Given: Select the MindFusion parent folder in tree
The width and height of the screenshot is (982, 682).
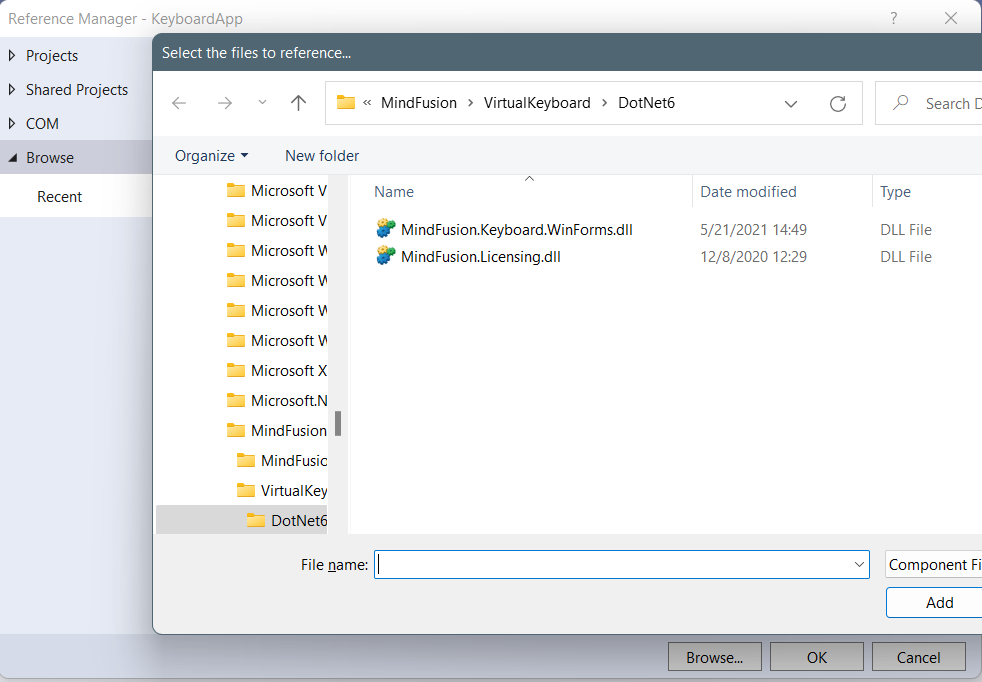Looking at the screenshot, I should tap(289, 431).
